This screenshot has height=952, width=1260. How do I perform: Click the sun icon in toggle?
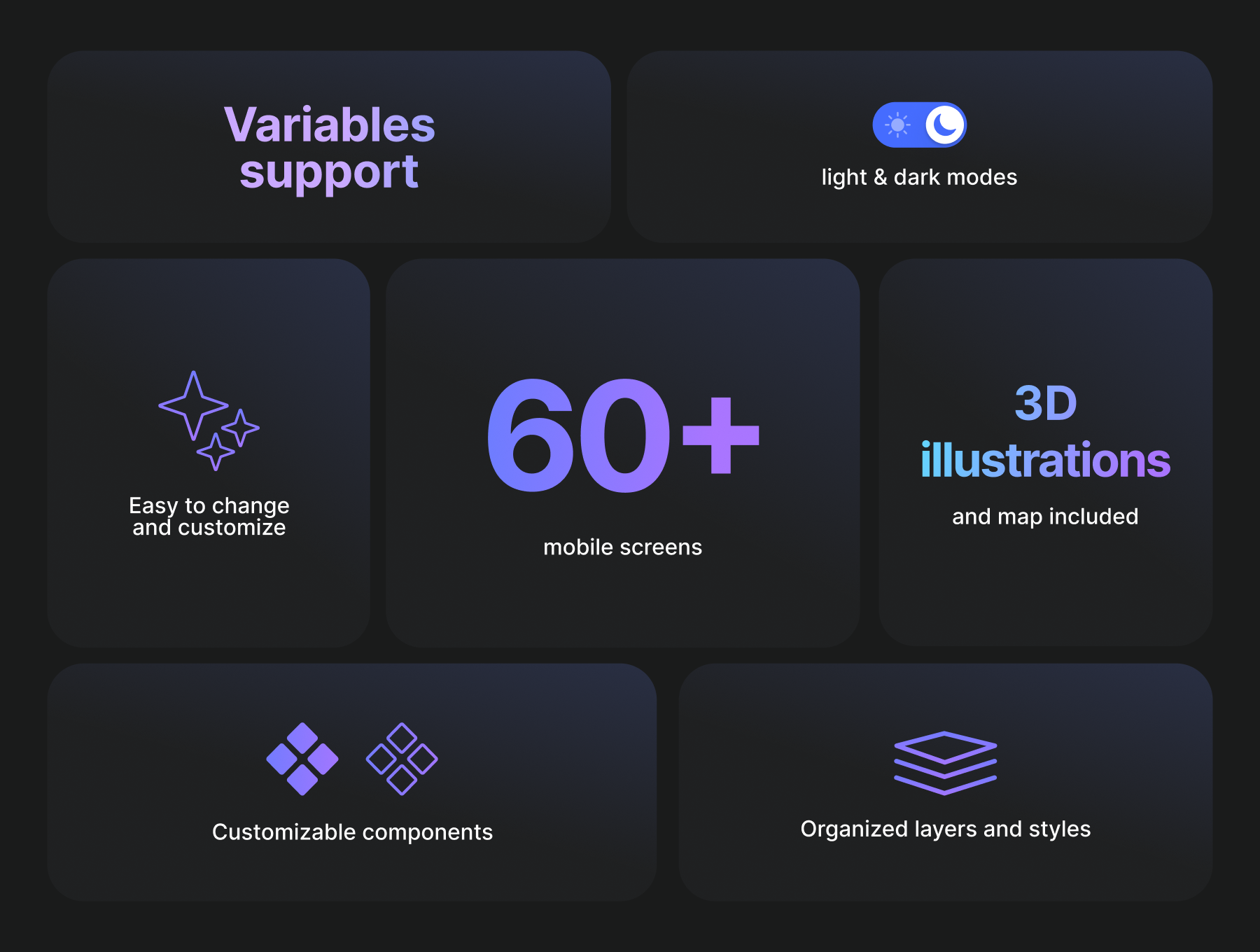click(x=897, y=125)
